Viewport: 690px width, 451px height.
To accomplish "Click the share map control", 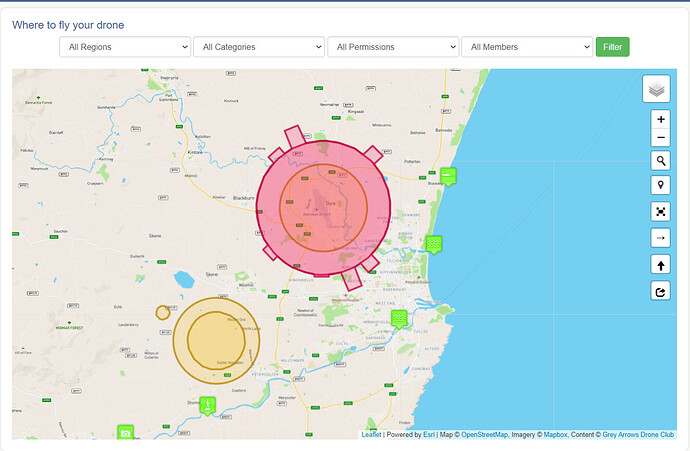I will click(x=660, y=291).
